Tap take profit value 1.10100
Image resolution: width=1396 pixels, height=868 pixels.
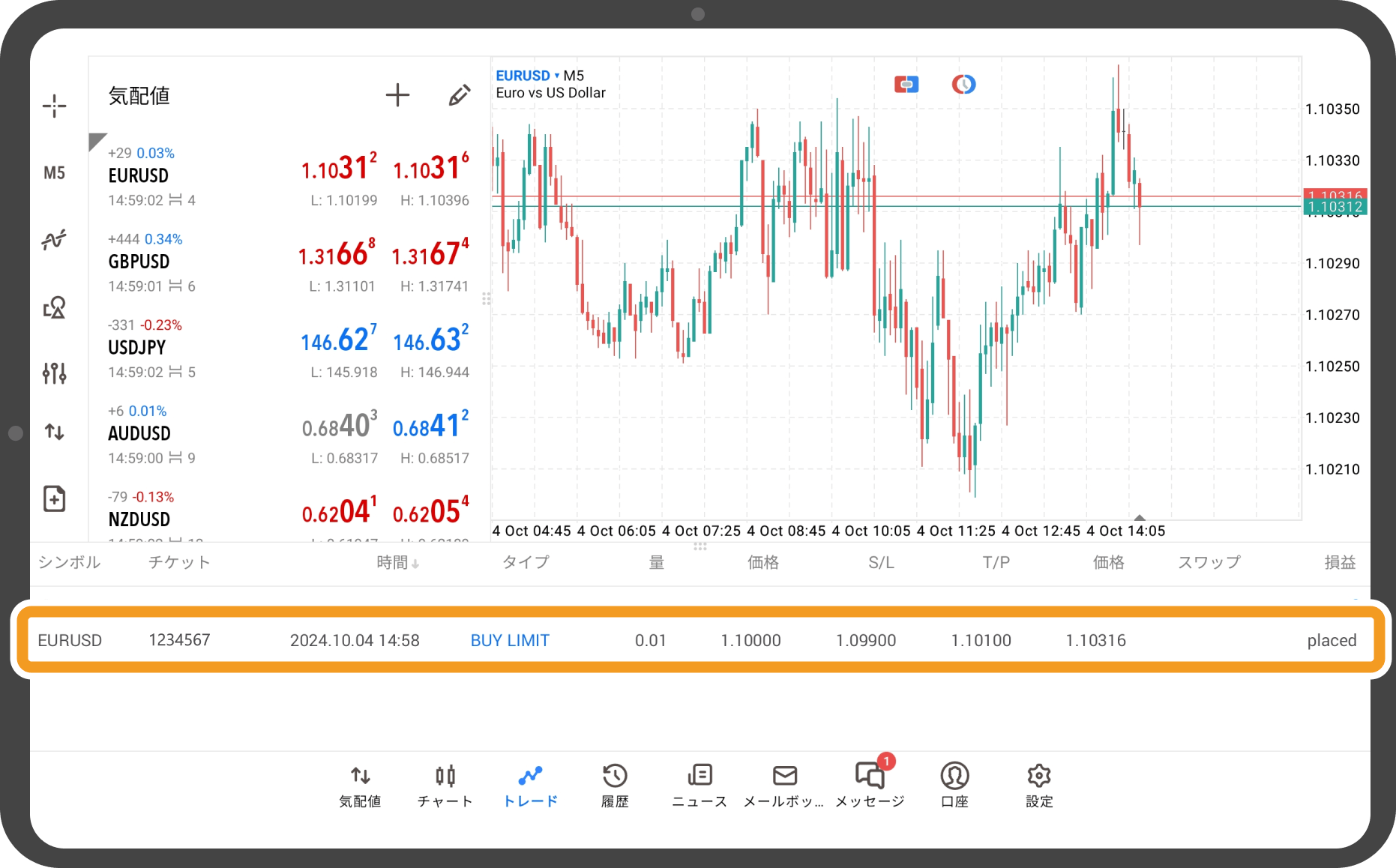point(981,640)
